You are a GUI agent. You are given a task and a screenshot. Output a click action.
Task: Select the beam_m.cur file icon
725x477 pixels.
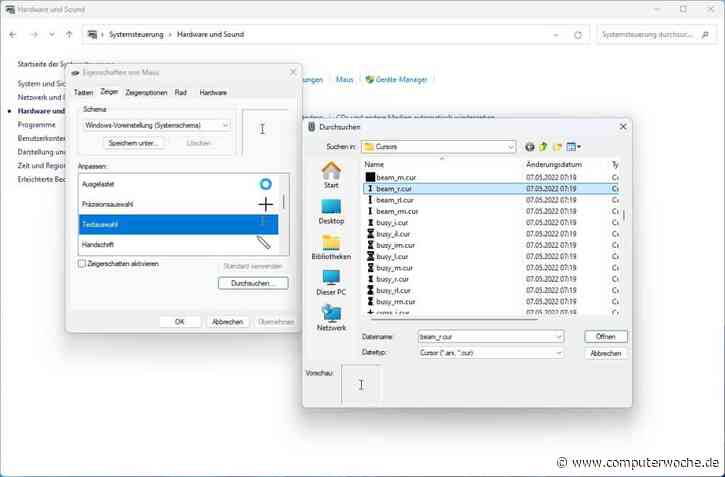370,177
